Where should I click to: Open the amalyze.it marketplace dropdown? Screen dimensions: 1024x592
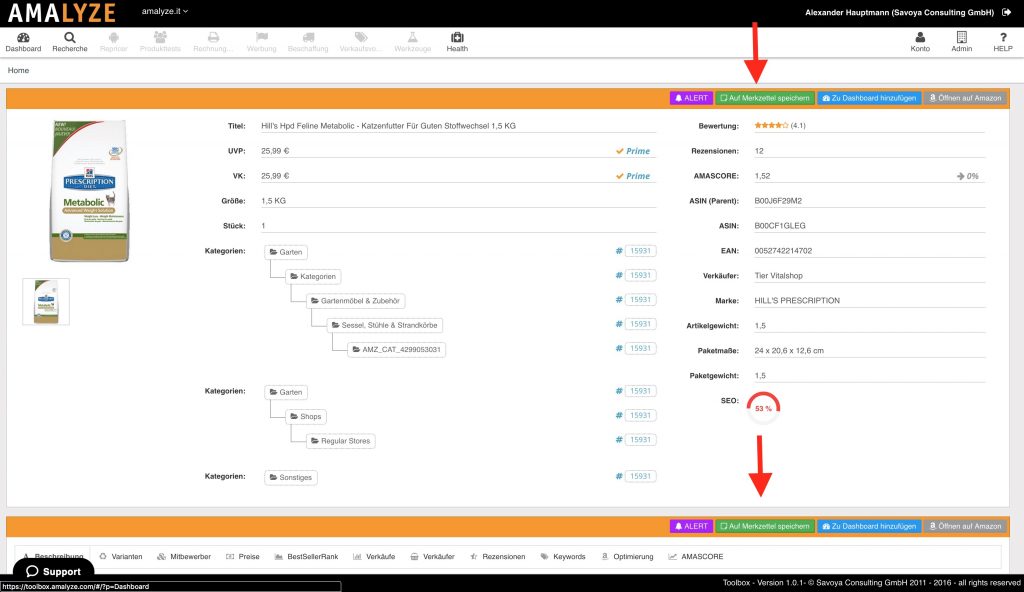pos(165,11)
